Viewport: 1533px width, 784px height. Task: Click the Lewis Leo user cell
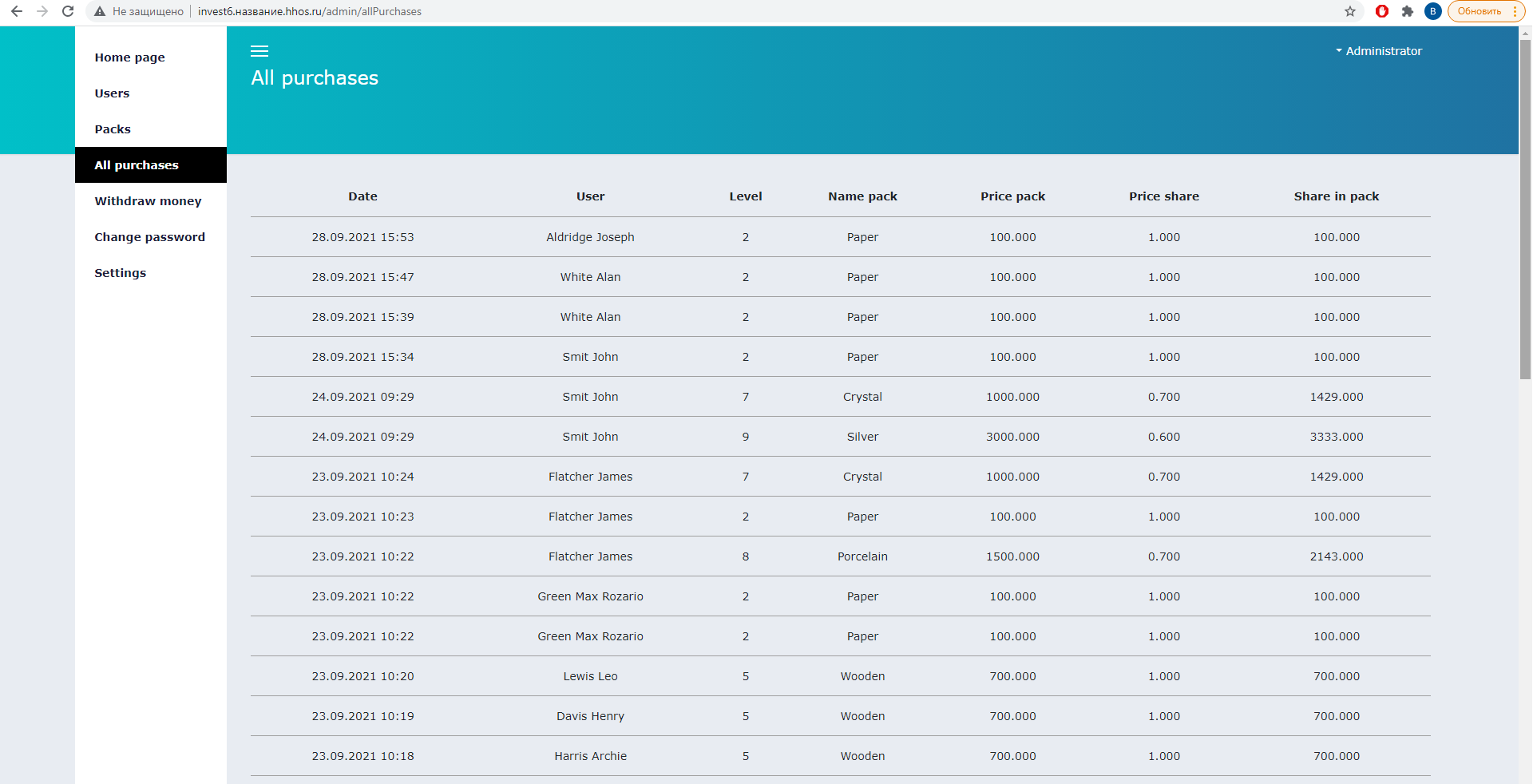coord(590,676)
